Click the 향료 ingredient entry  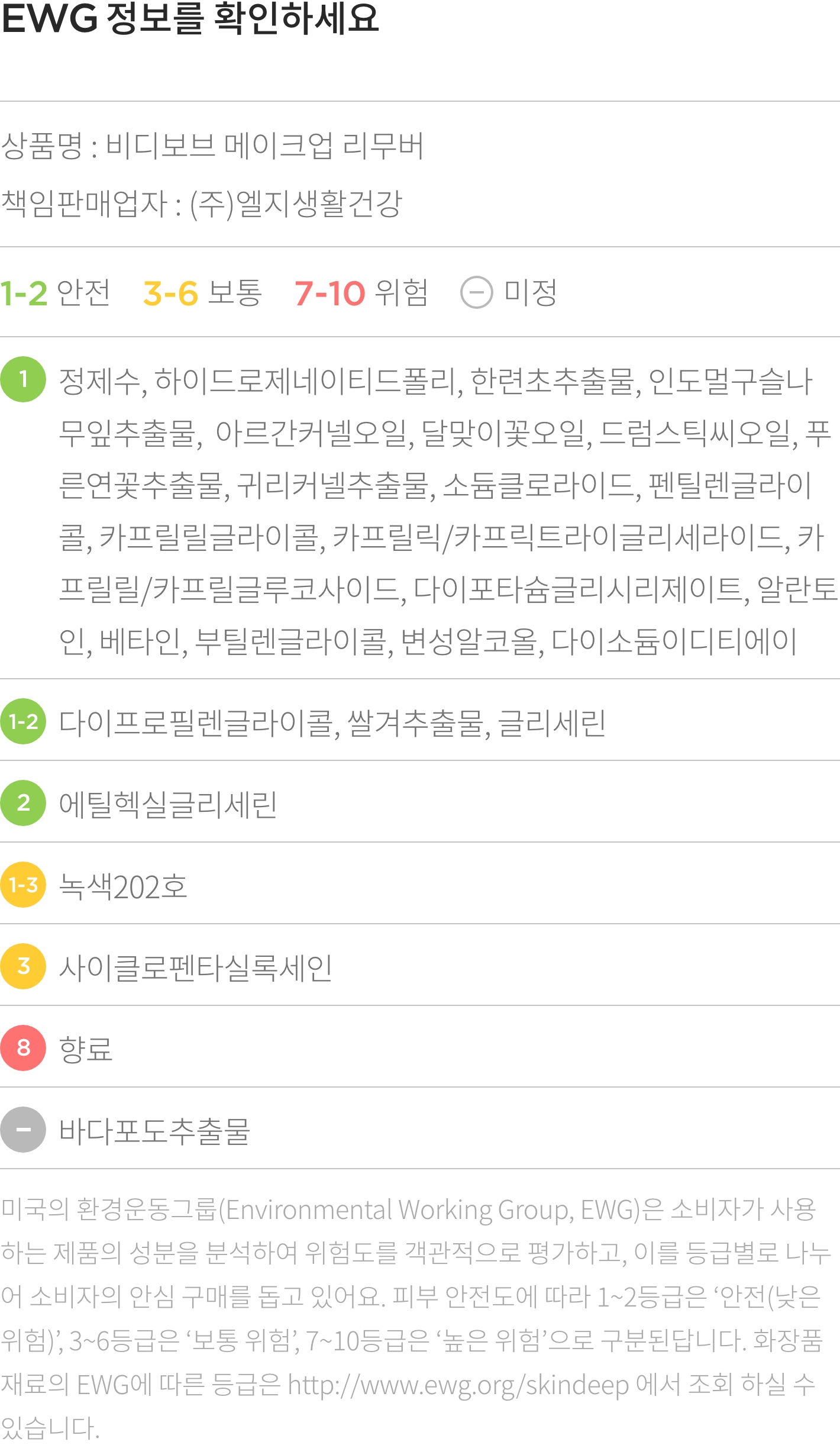pyautogui.click(x=86, y=1049)
